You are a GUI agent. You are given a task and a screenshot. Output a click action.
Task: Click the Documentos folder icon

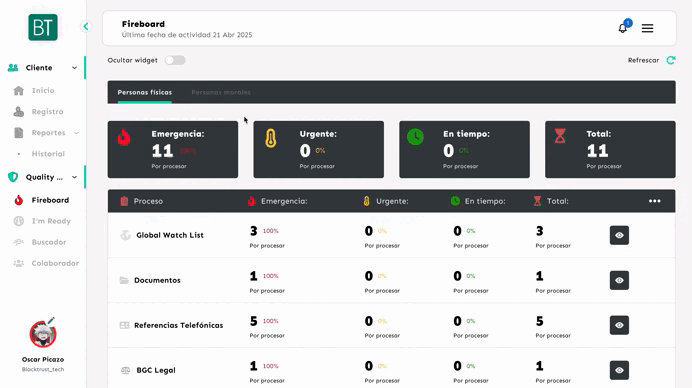pos(124,280)
